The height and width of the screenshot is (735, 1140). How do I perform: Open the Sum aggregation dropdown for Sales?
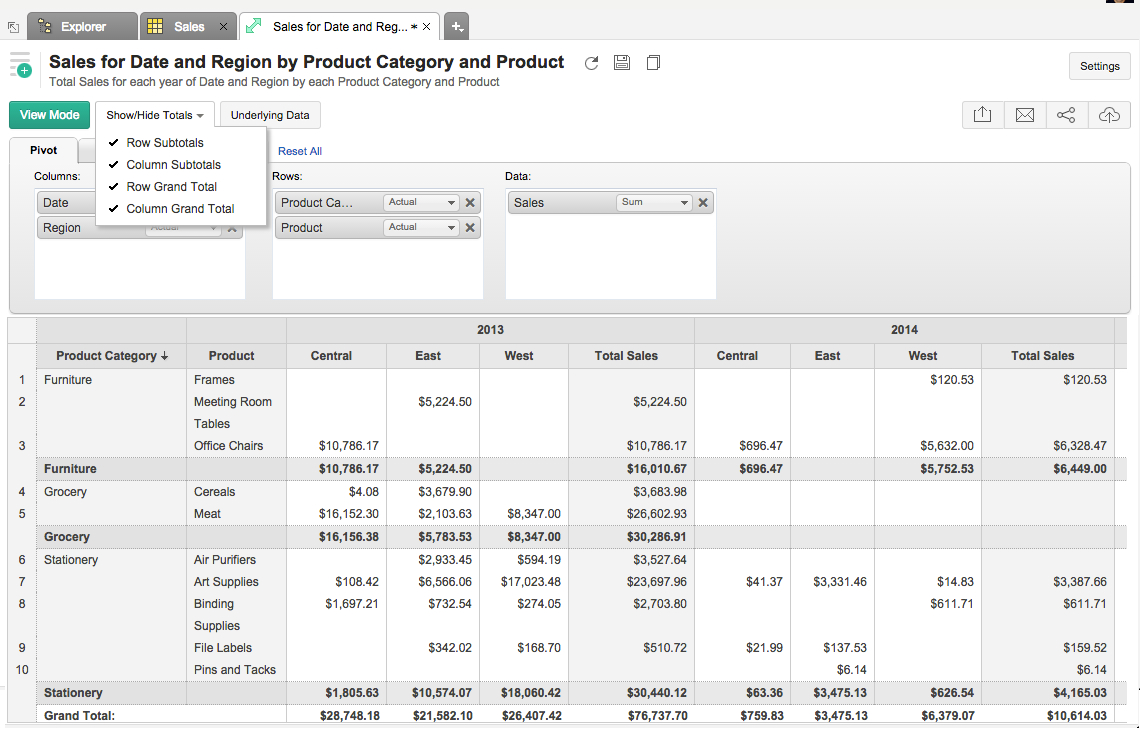(654, 202)
